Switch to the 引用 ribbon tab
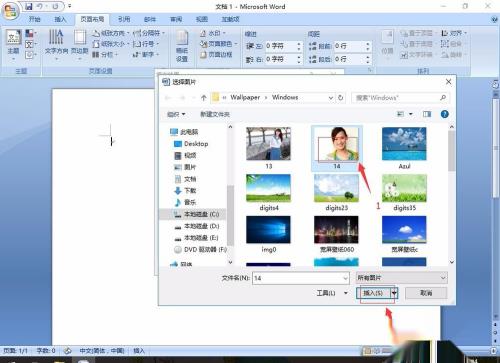Viewport: 500px width, 363px height. (124, 19)
